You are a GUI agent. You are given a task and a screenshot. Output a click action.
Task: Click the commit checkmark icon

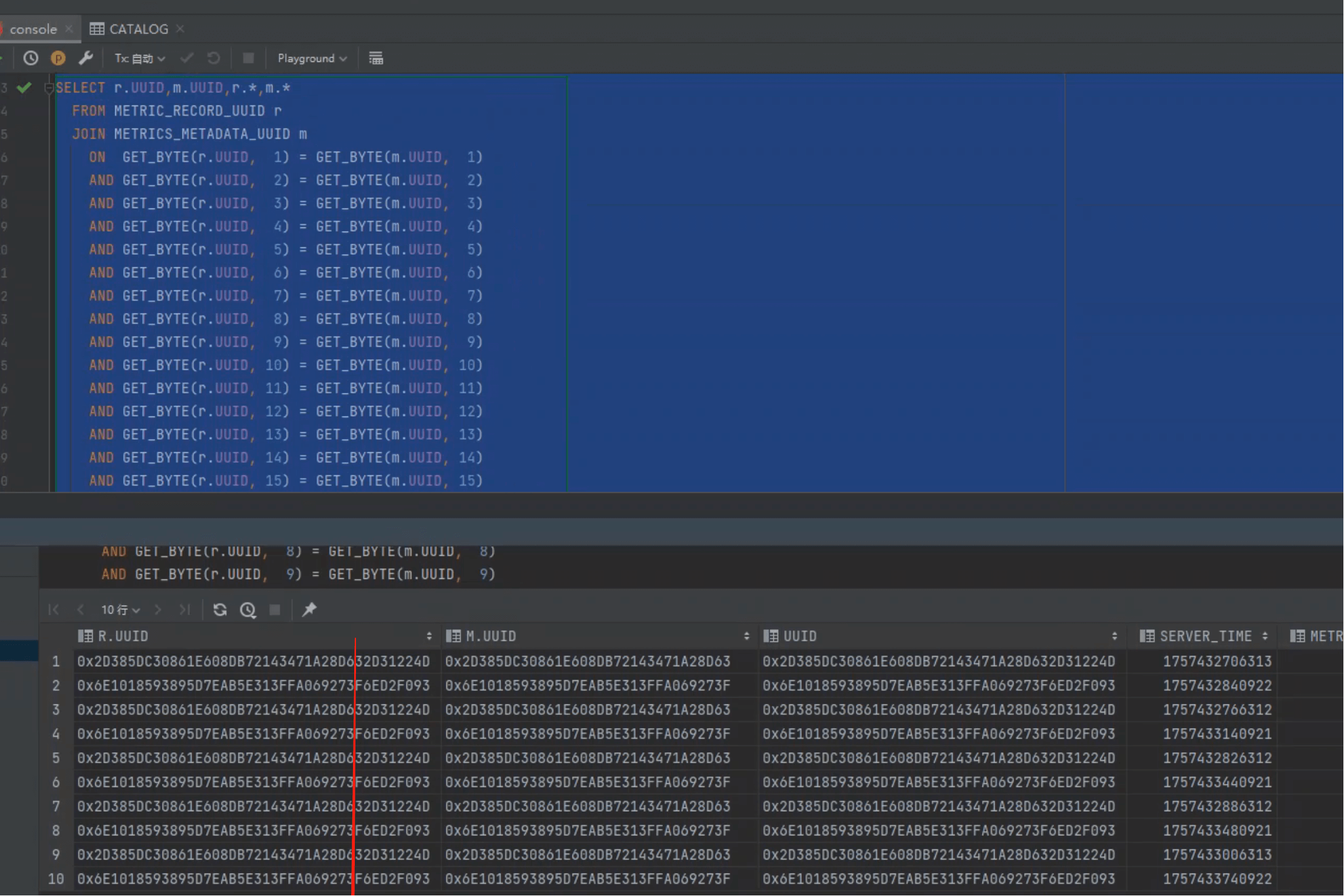point(187,58)
